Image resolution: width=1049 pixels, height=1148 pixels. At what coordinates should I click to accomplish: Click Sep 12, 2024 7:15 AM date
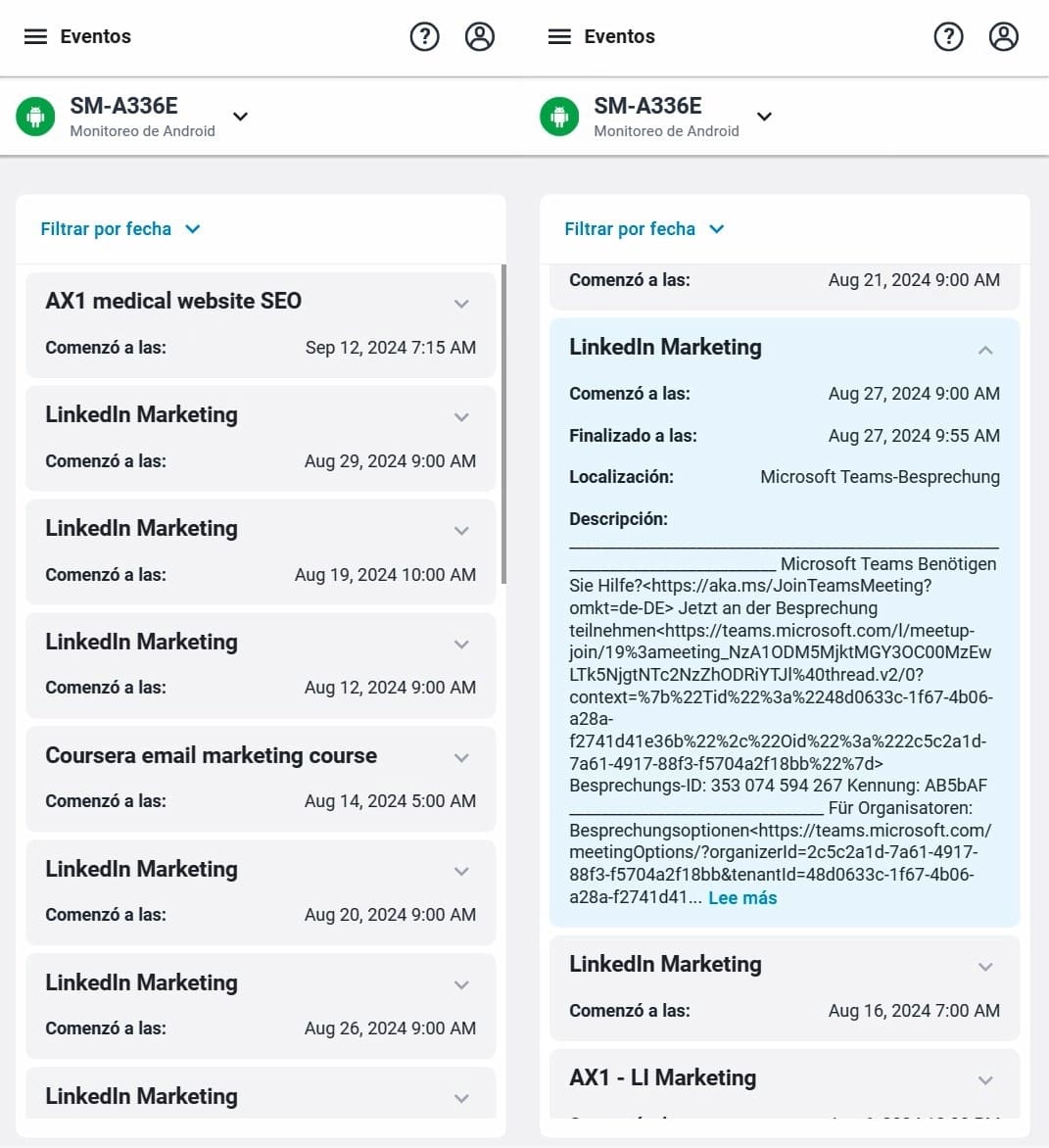[x=390, y=348]
